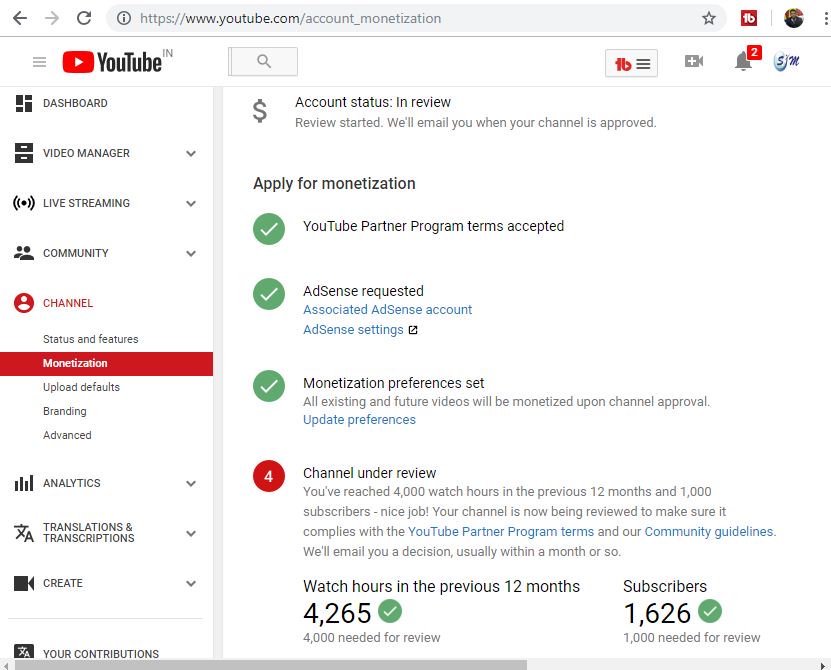Open the SJM channel account avatar
Viewport: 831px width, 670px height.
(786, 61)
